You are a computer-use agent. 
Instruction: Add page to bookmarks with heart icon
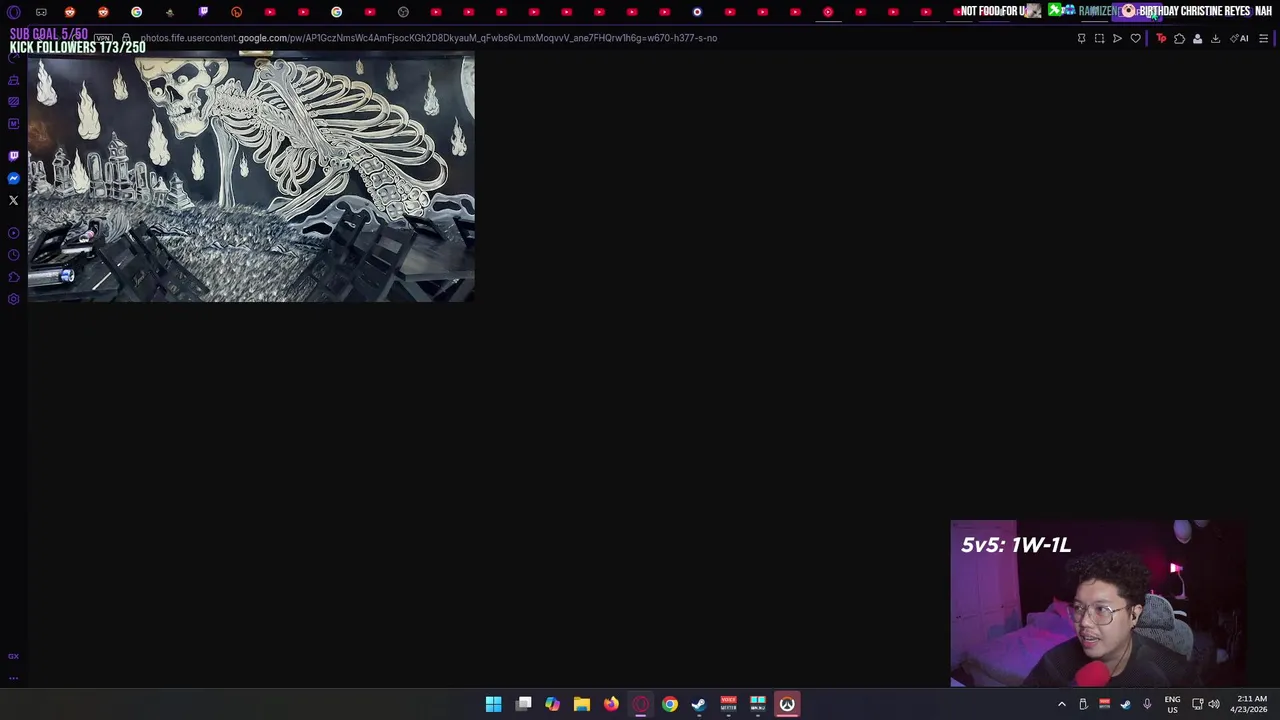tap(1135, 38)
